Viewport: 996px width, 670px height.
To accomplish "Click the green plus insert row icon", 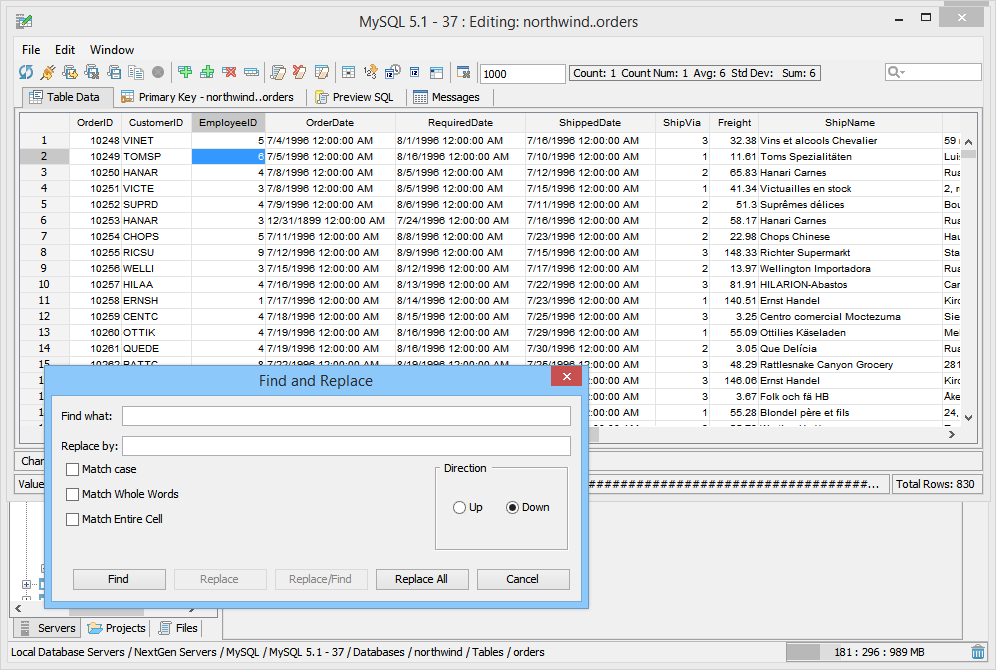I will click(185, 72).
